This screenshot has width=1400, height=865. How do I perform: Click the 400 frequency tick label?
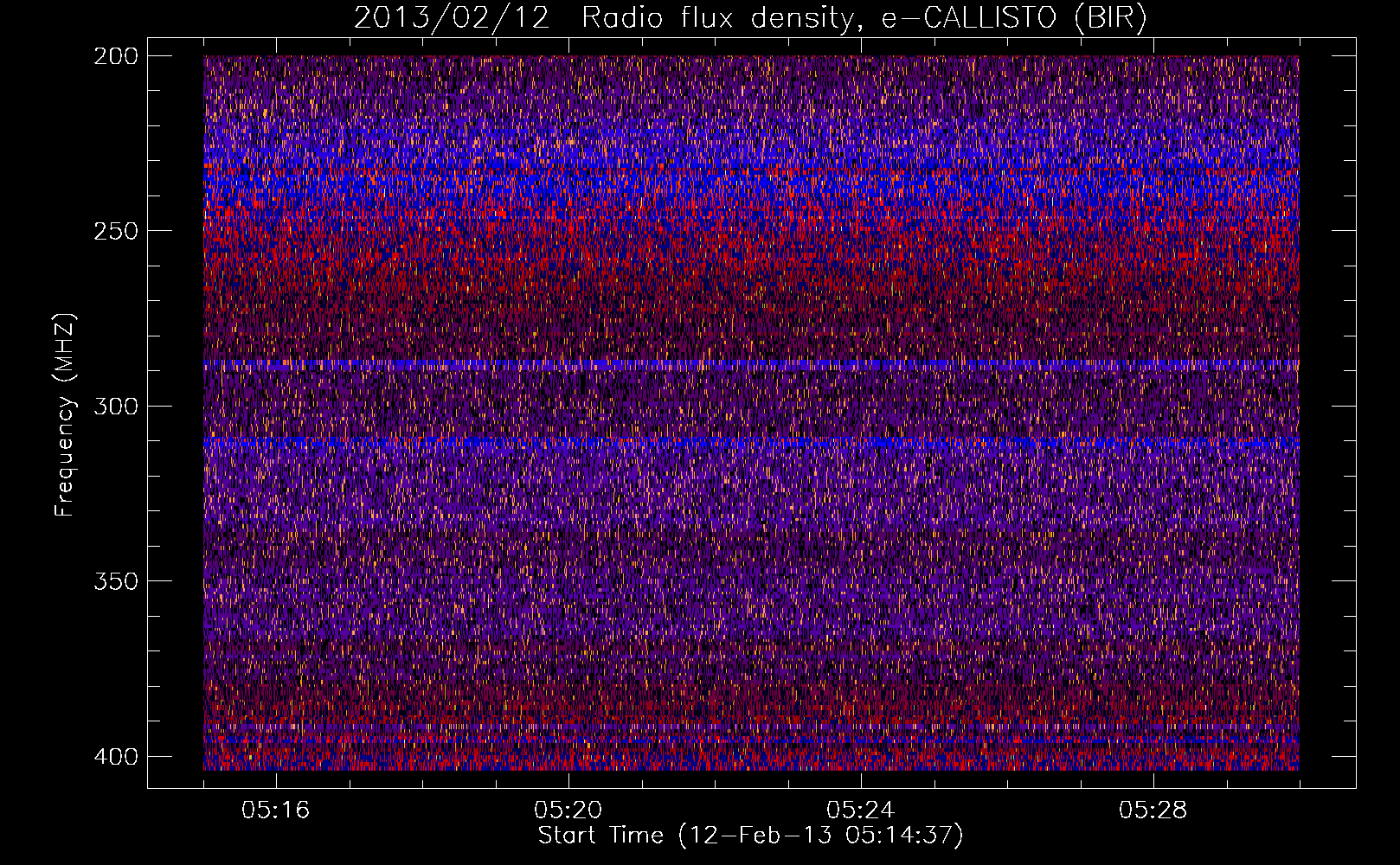point(115,756)
